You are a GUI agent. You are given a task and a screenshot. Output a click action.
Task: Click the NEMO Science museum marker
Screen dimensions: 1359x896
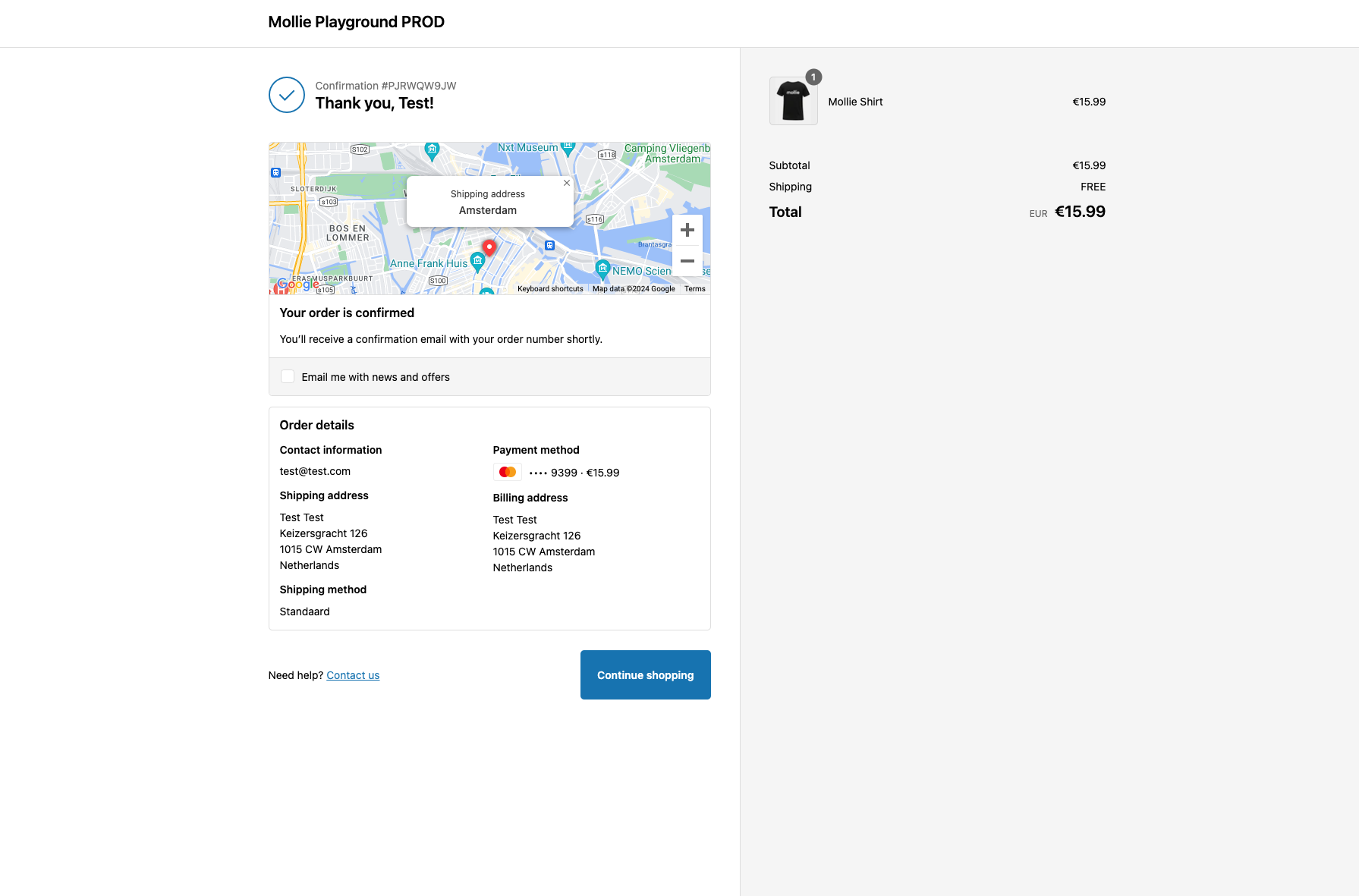coord(602,269)
